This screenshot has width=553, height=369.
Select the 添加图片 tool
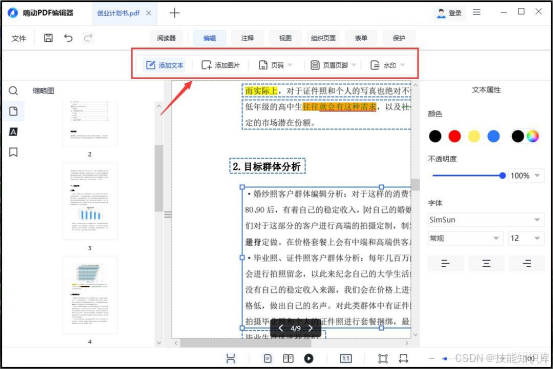pos(221,65)
